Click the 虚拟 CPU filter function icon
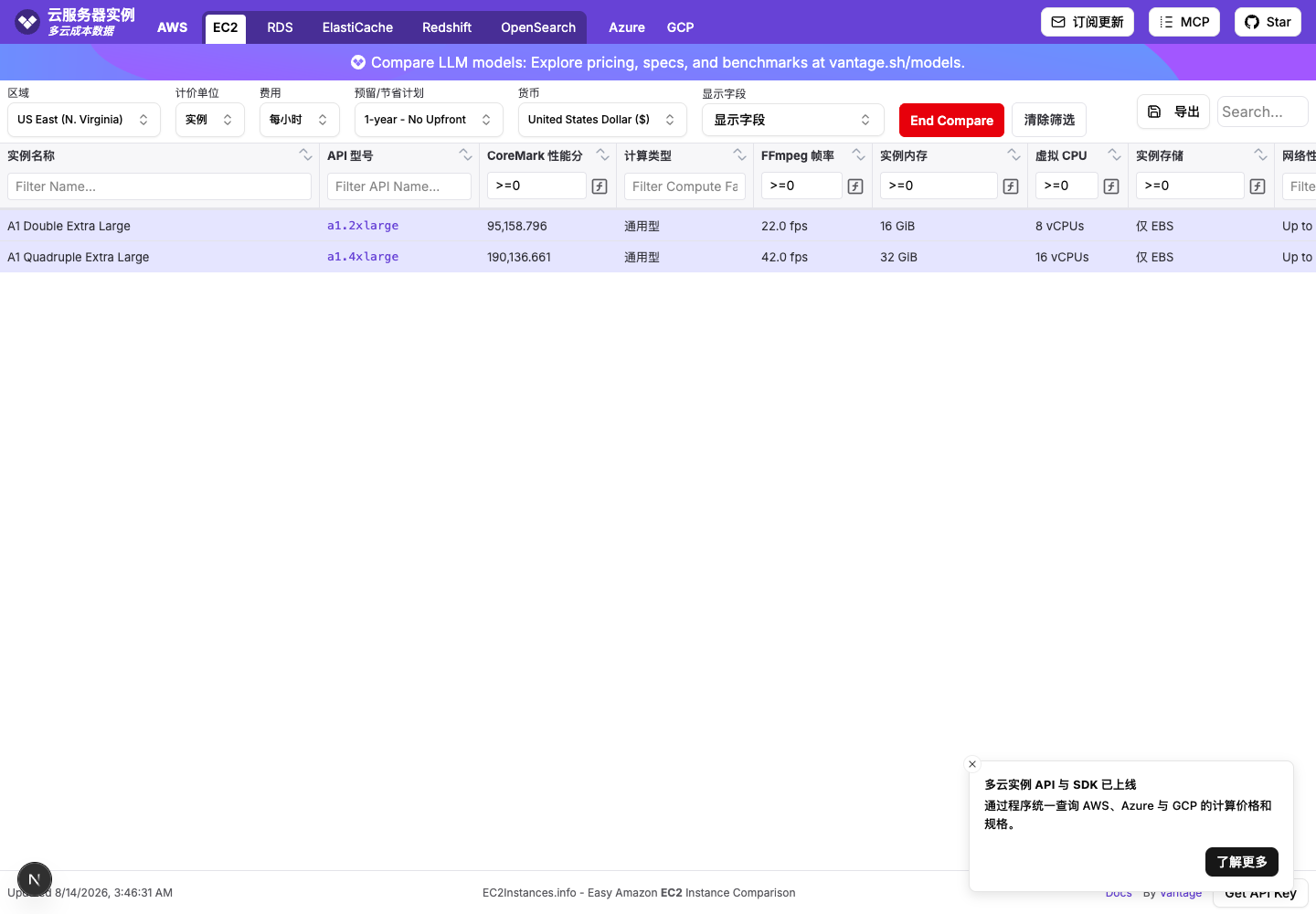1316x914 pixels. [x=1111, y=186]
